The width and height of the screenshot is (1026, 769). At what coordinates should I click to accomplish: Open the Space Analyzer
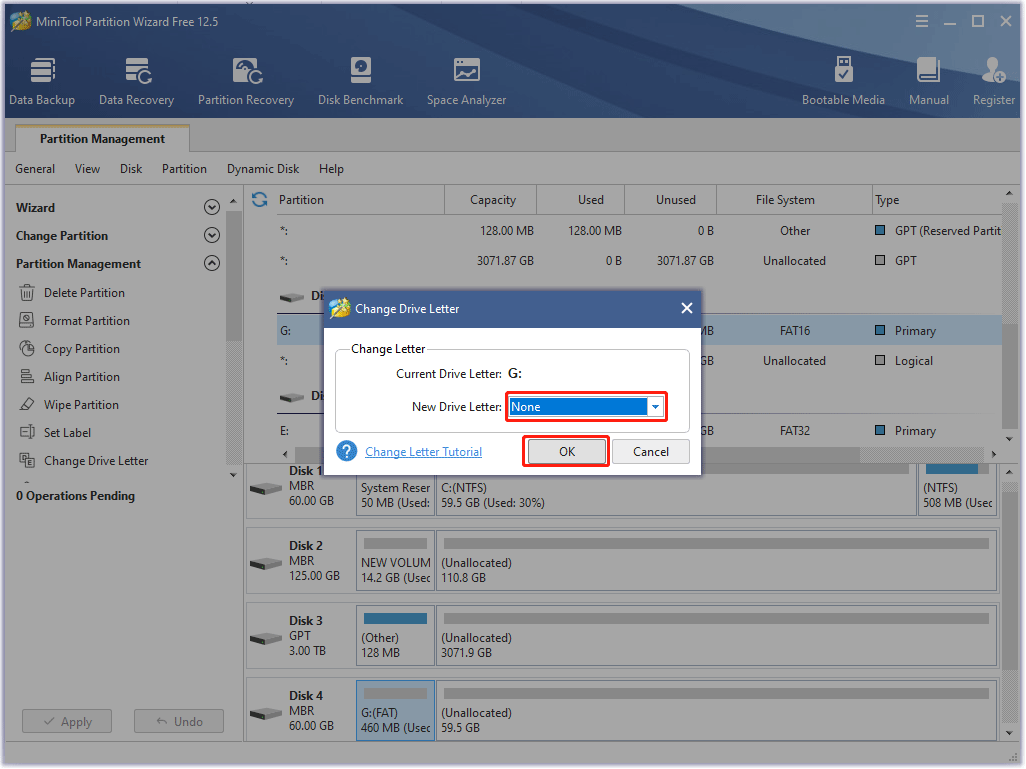click(466, 79)
